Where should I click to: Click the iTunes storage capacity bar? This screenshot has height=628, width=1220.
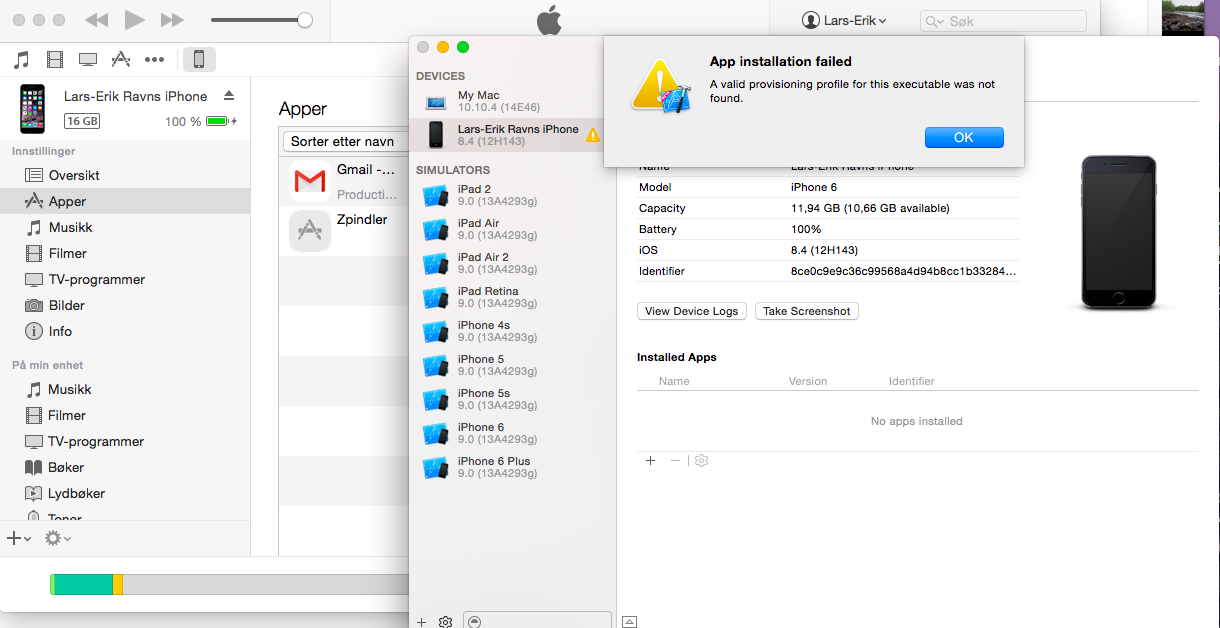229,584
